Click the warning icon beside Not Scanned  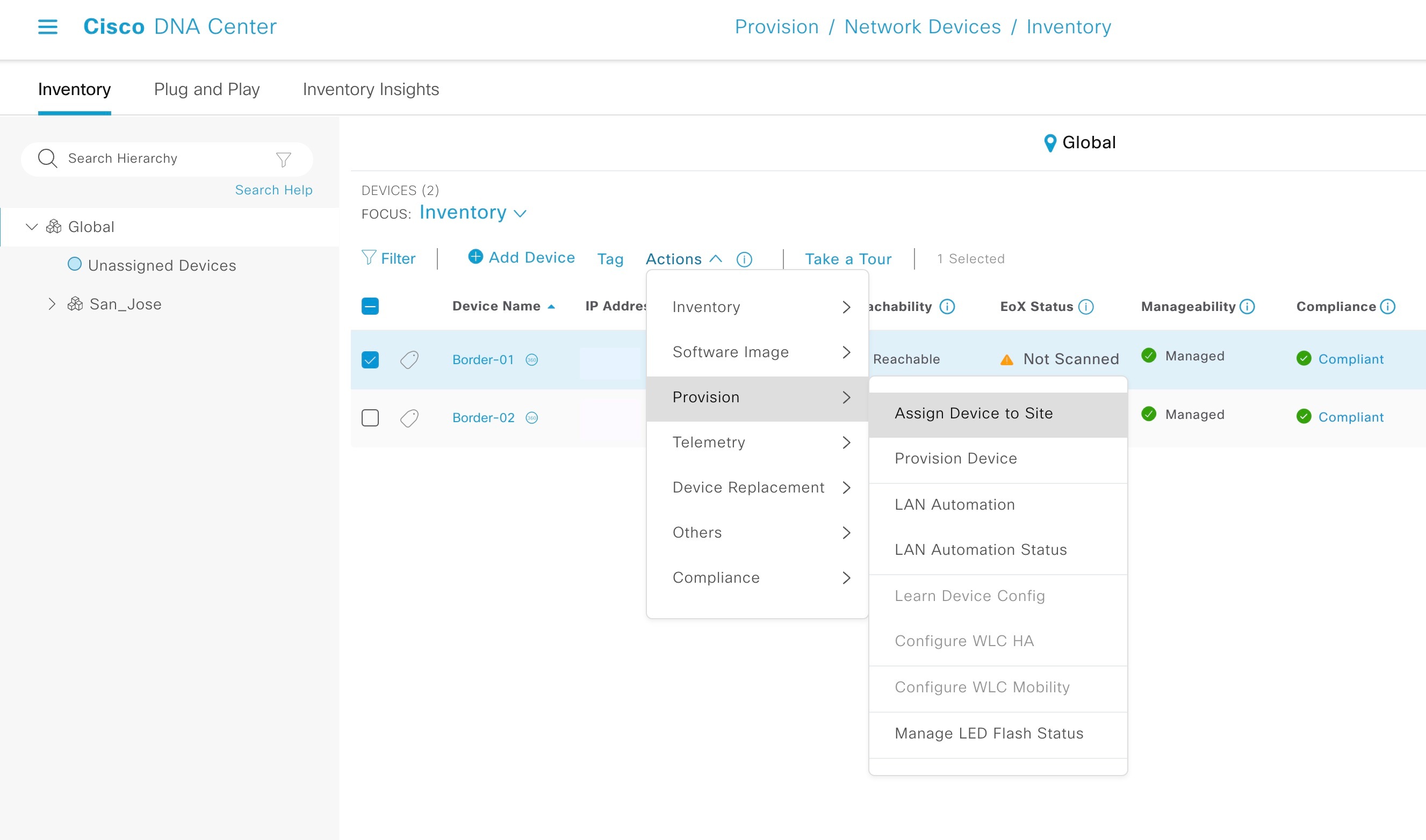pyautogui.click(x=1006, y=359)
